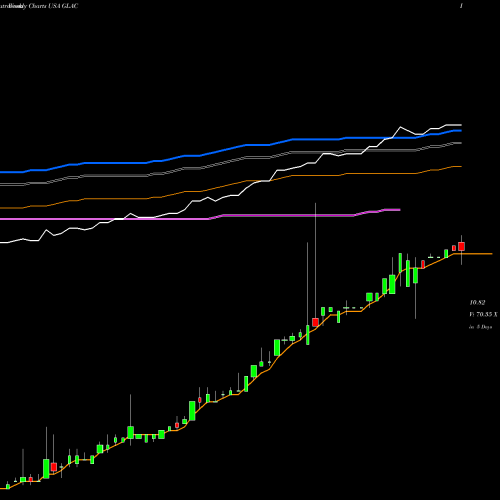The height and width of the screenshot is (500, 500).
Task: Click the last red candlestick on the chart
Action: tap(461, 247)
